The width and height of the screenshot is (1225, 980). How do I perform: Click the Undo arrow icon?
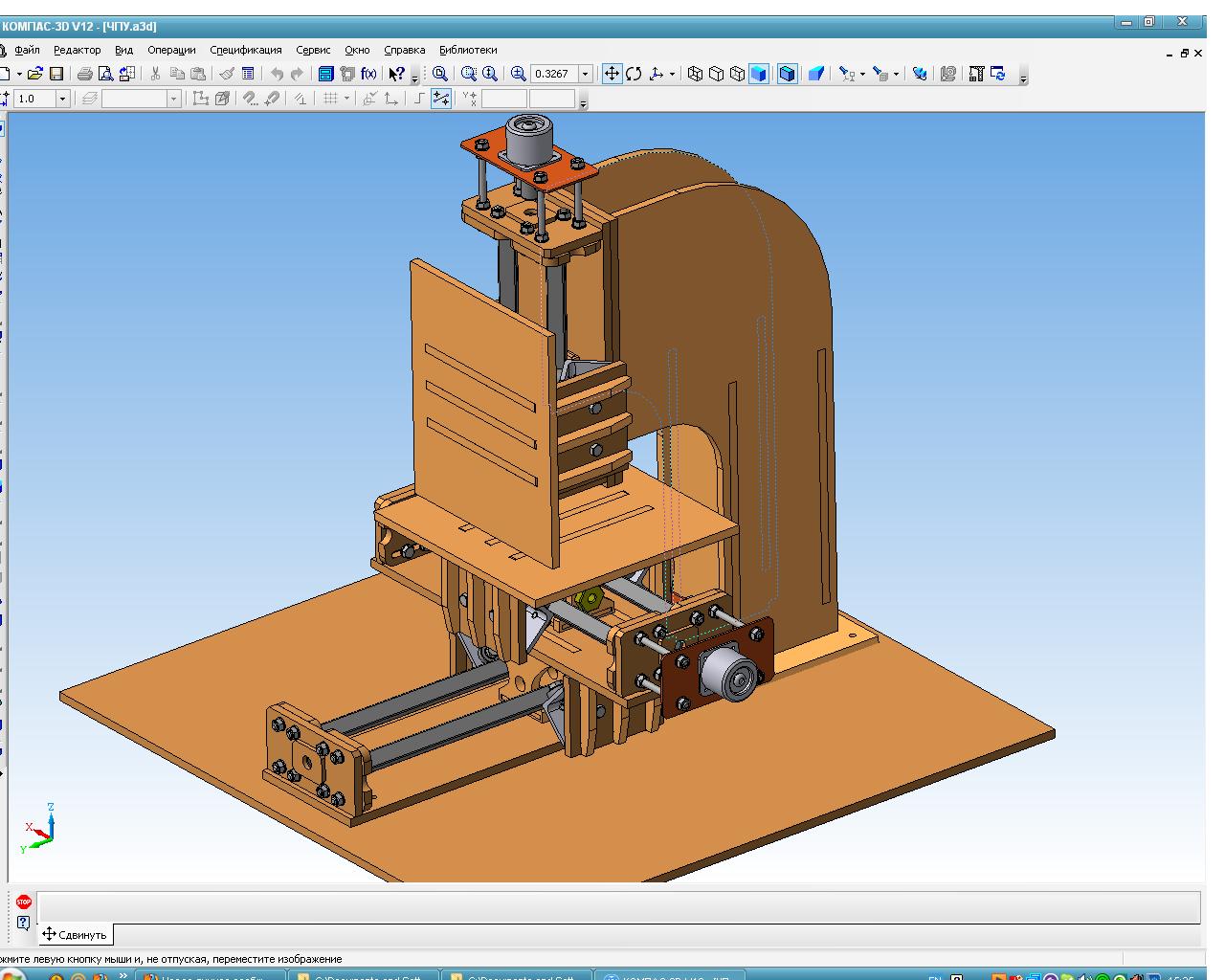(x=277, y=74)
